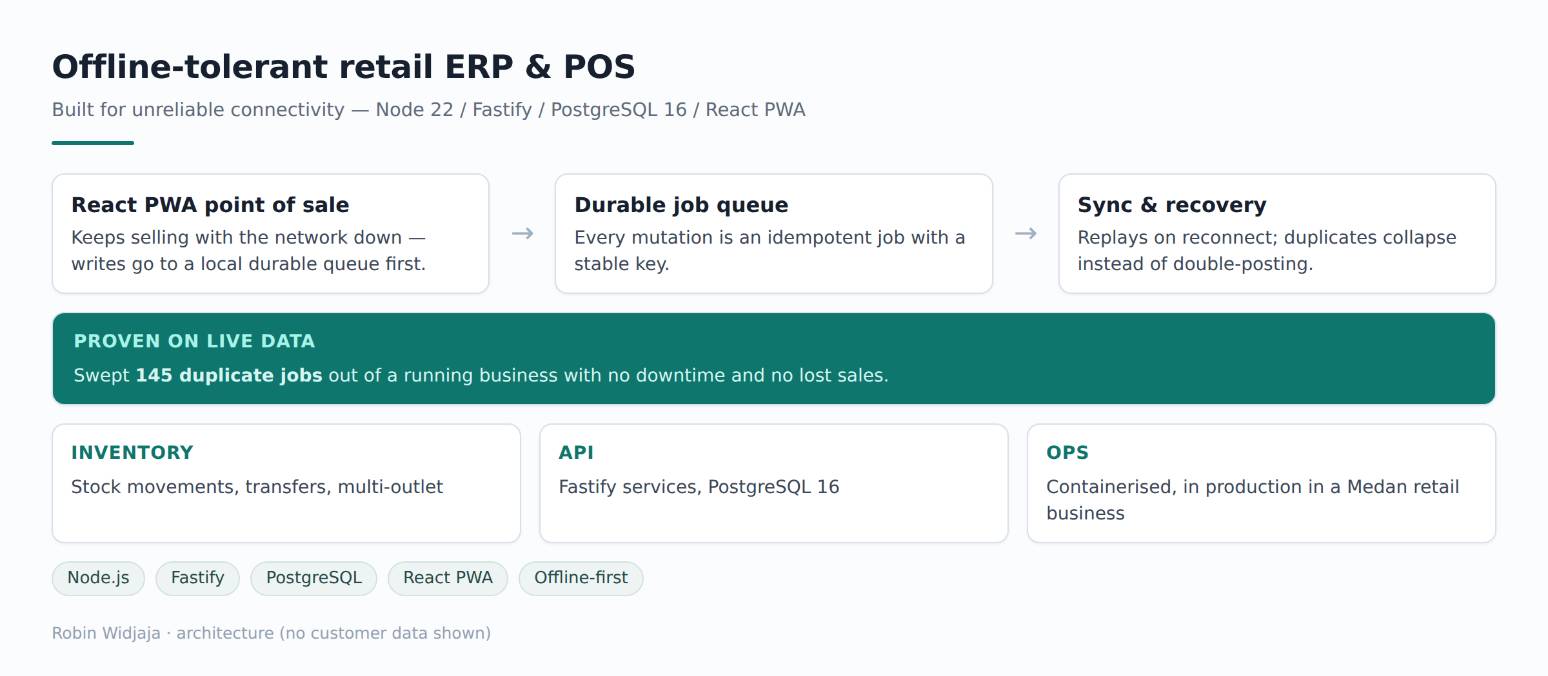Click the "Fastify services, PostgreSQL 16" text
This screenshot has width=1548, height=676.
(x=699, y=487)
